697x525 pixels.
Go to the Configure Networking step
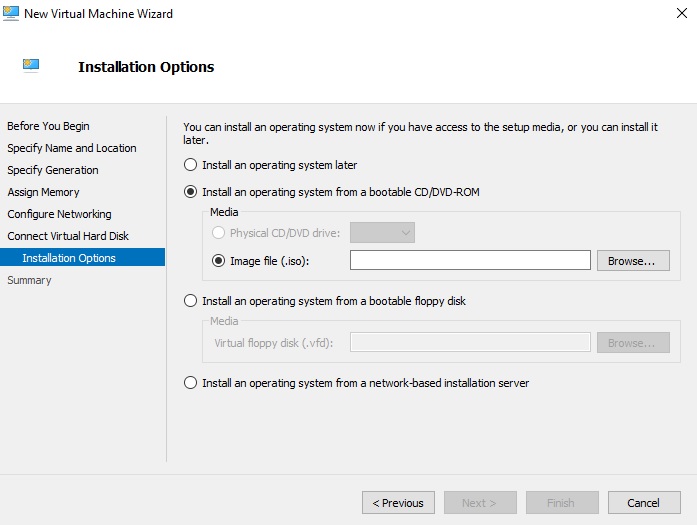[59, 214]
